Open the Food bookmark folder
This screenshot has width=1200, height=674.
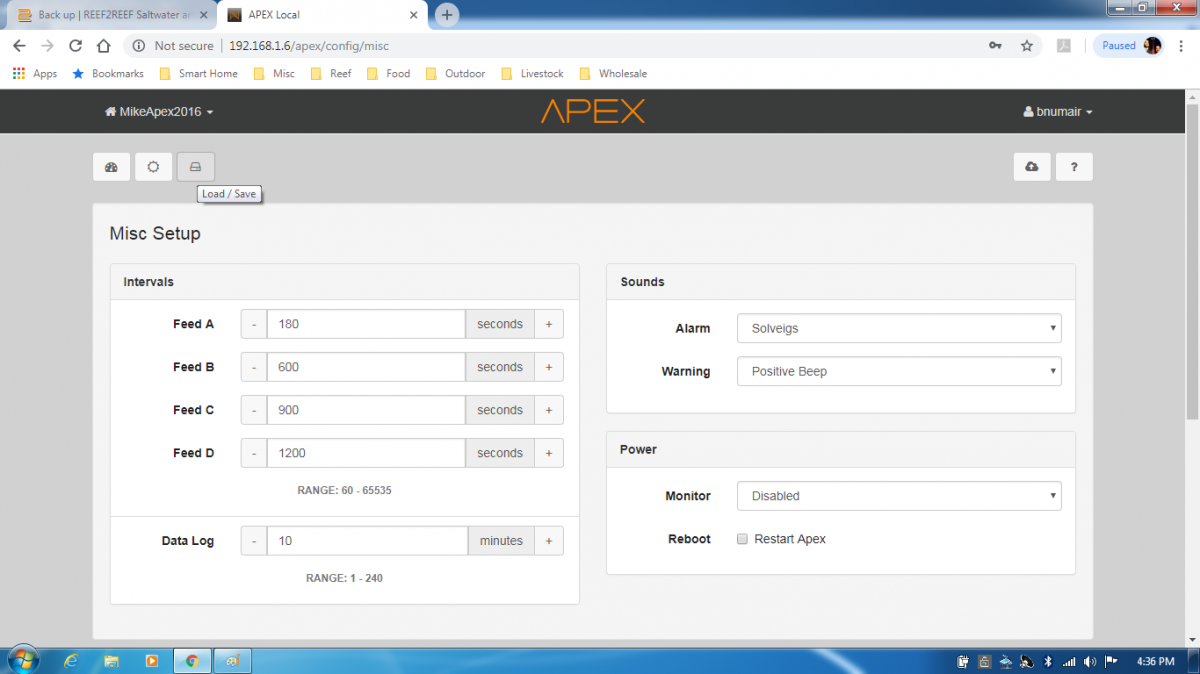click(389, 74)
